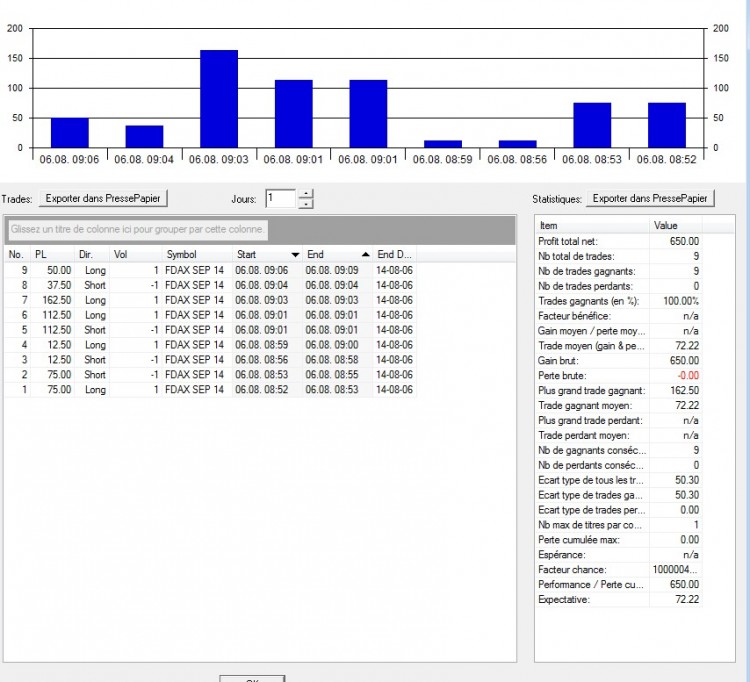Click the Value column header in statistics
This screenshot has width=750, height=682.
(675, 225)
